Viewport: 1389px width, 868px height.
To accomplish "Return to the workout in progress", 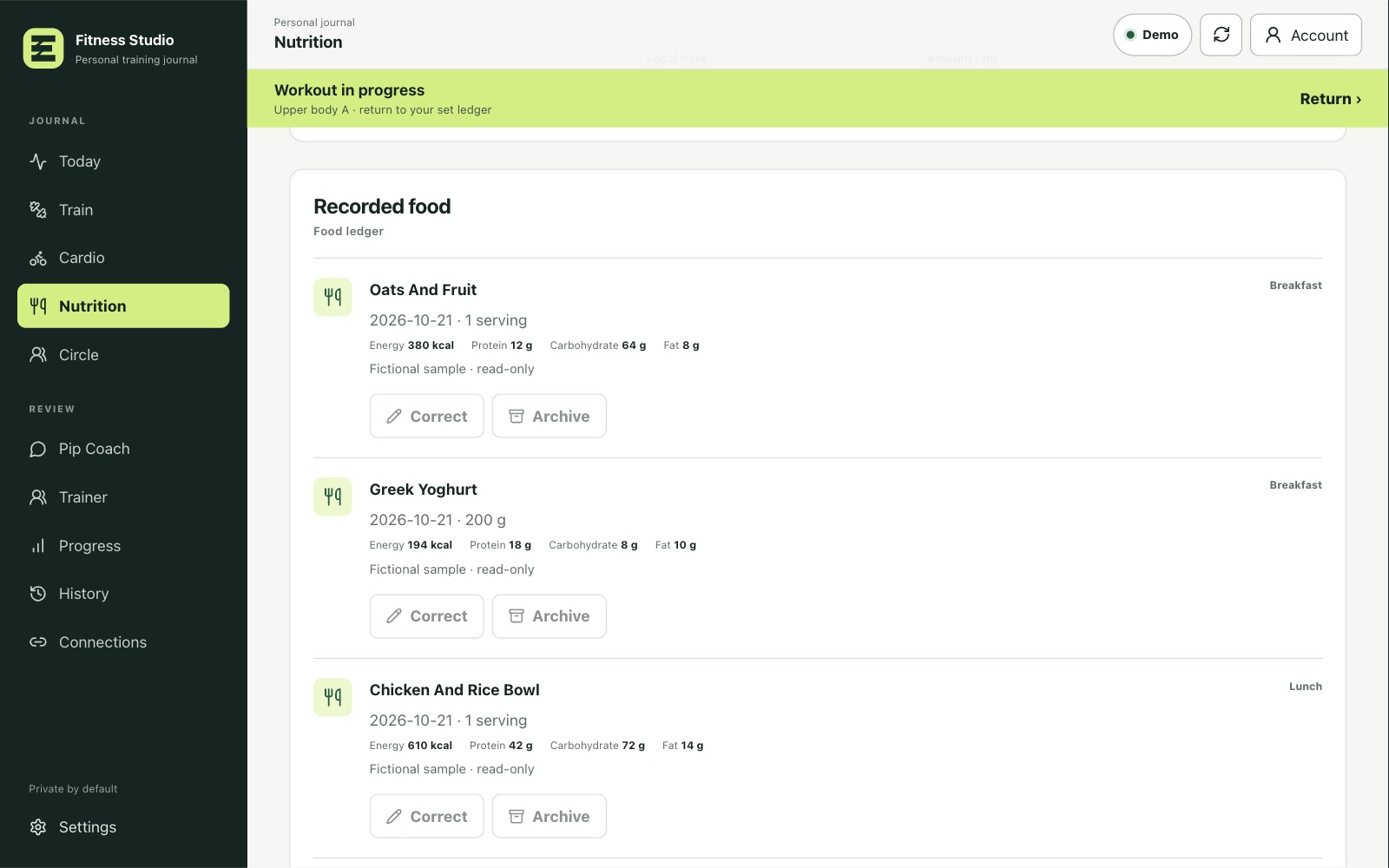I will (1330, 99).
